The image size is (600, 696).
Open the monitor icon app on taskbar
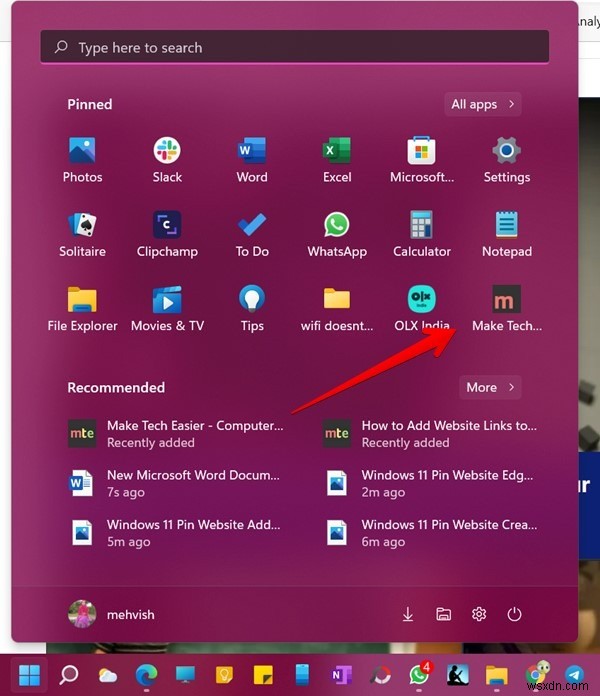(x=186, y=675)
